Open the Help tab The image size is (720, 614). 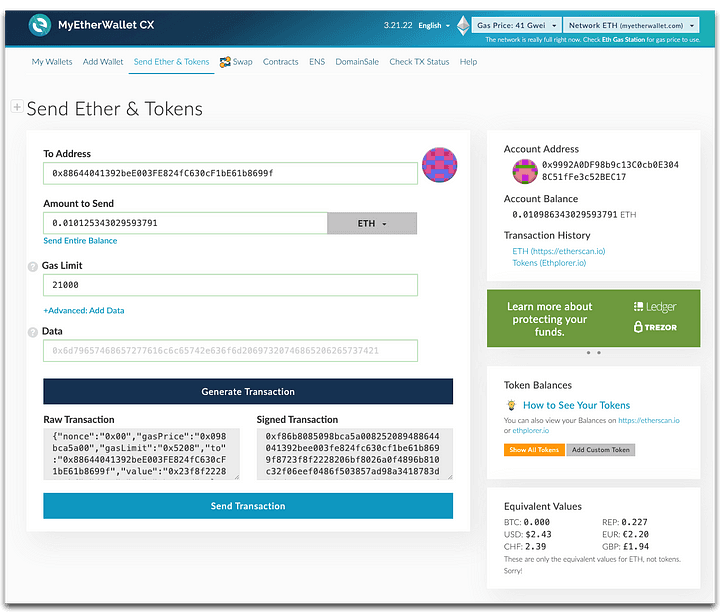(468, 62)
